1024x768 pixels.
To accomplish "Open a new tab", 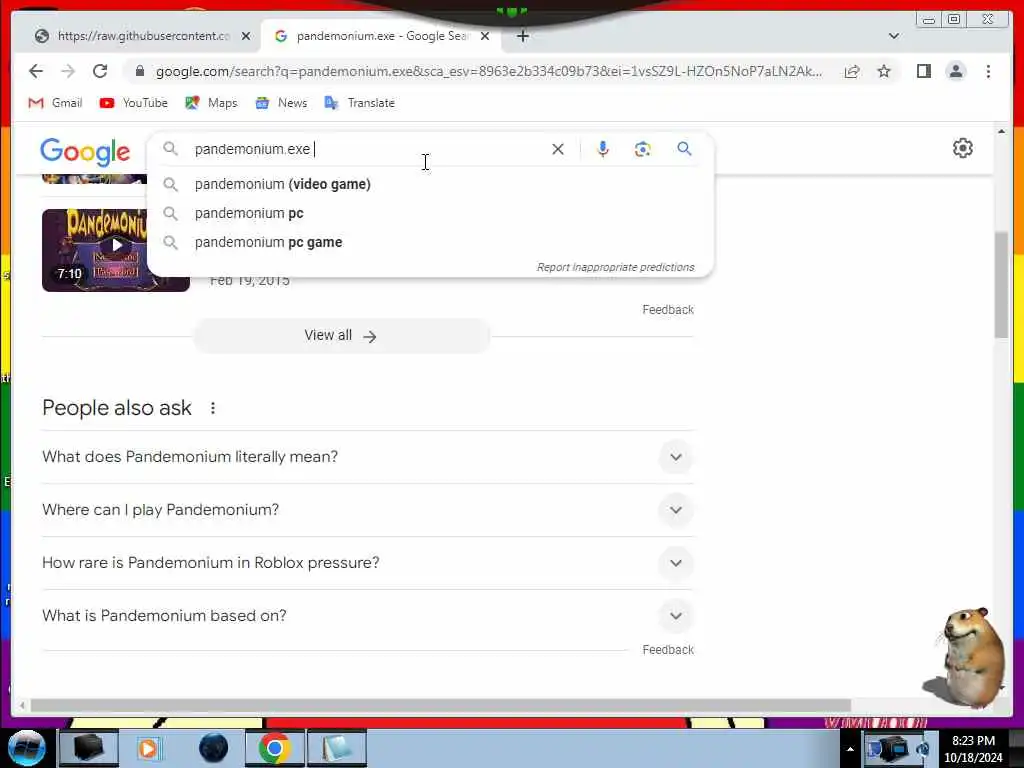I will [x=522, y=36].
